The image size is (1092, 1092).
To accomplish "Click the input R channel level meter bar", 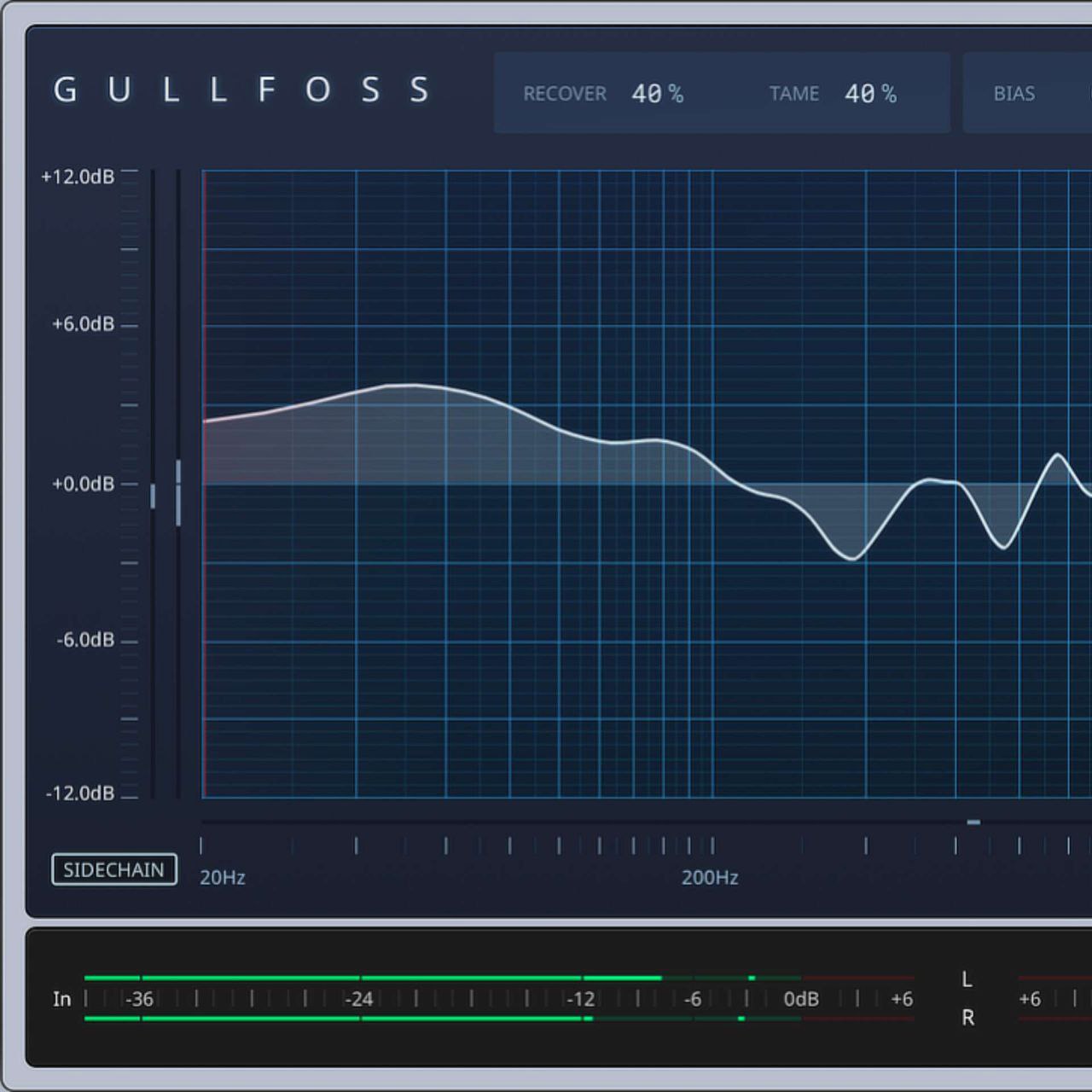I will 499,1019.
